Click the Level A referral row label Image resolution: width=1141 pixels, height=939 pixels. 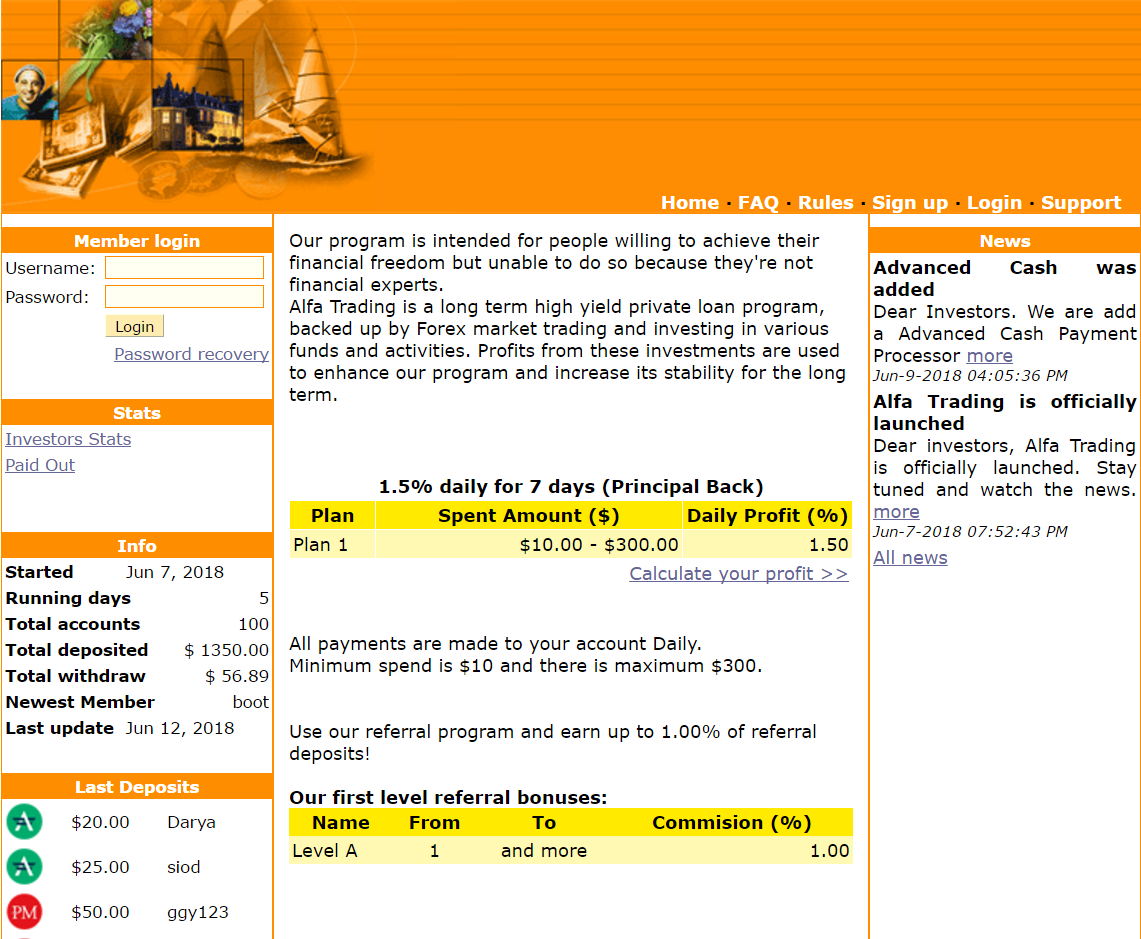coord(325,850)
